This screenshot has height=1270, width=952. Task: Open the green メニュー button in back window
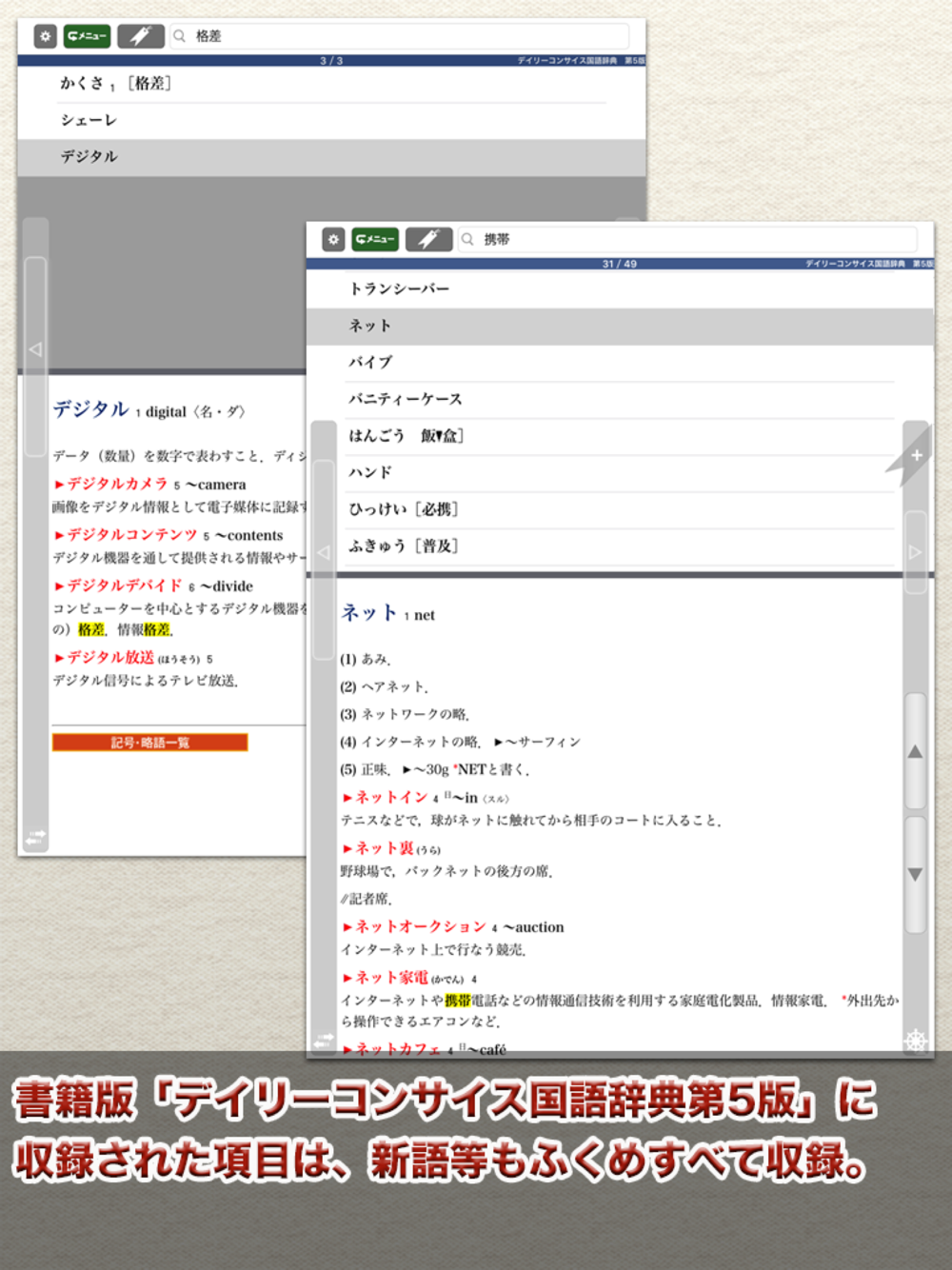coord(87,36)
